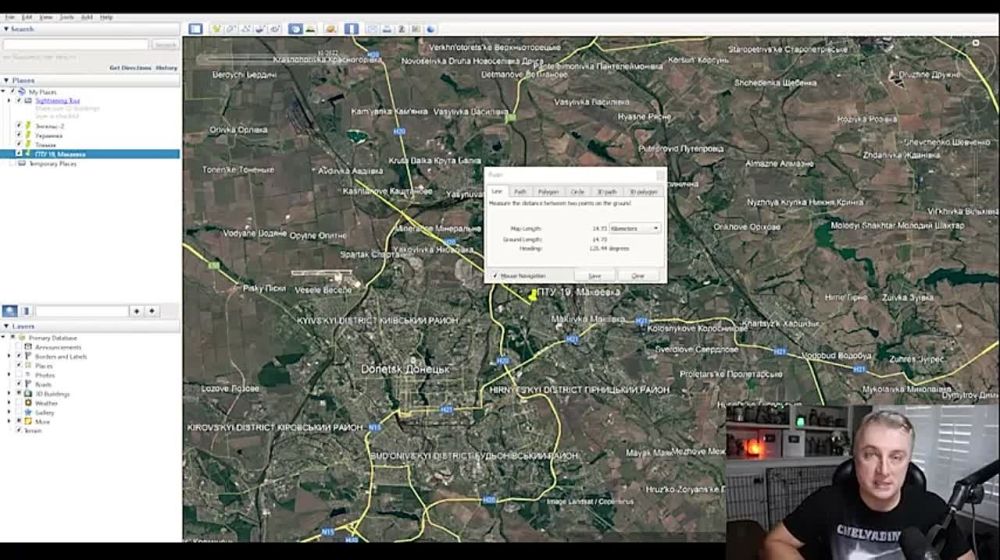Open the View menu
This screenshot has height=560, width=1000.
click(x=46, y=17)
